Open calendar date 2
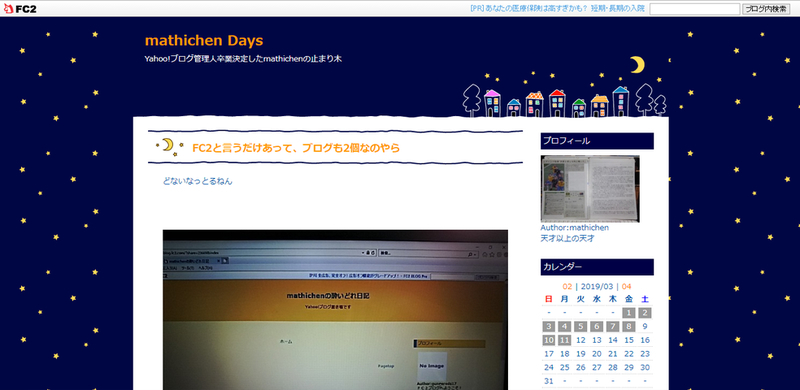This screenshot has height=390, width=800. pyautogui.click(x=645, y=312)
